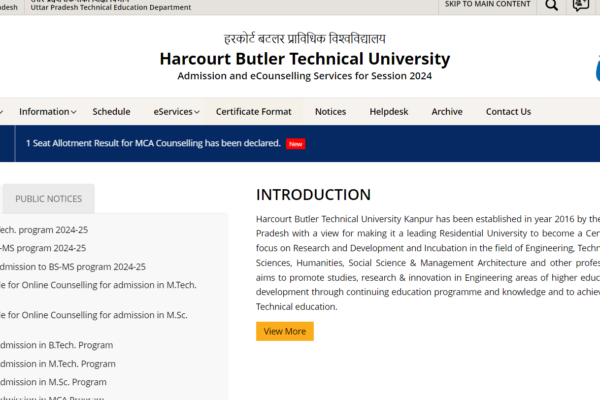The height and width of the screenshot is (400, 600).
Task: Click the screen reader access icon
Action: point(580,5)
